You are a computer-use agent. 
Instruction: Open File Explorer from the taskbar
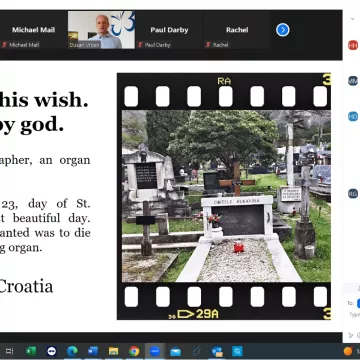[x=113, y=351]
